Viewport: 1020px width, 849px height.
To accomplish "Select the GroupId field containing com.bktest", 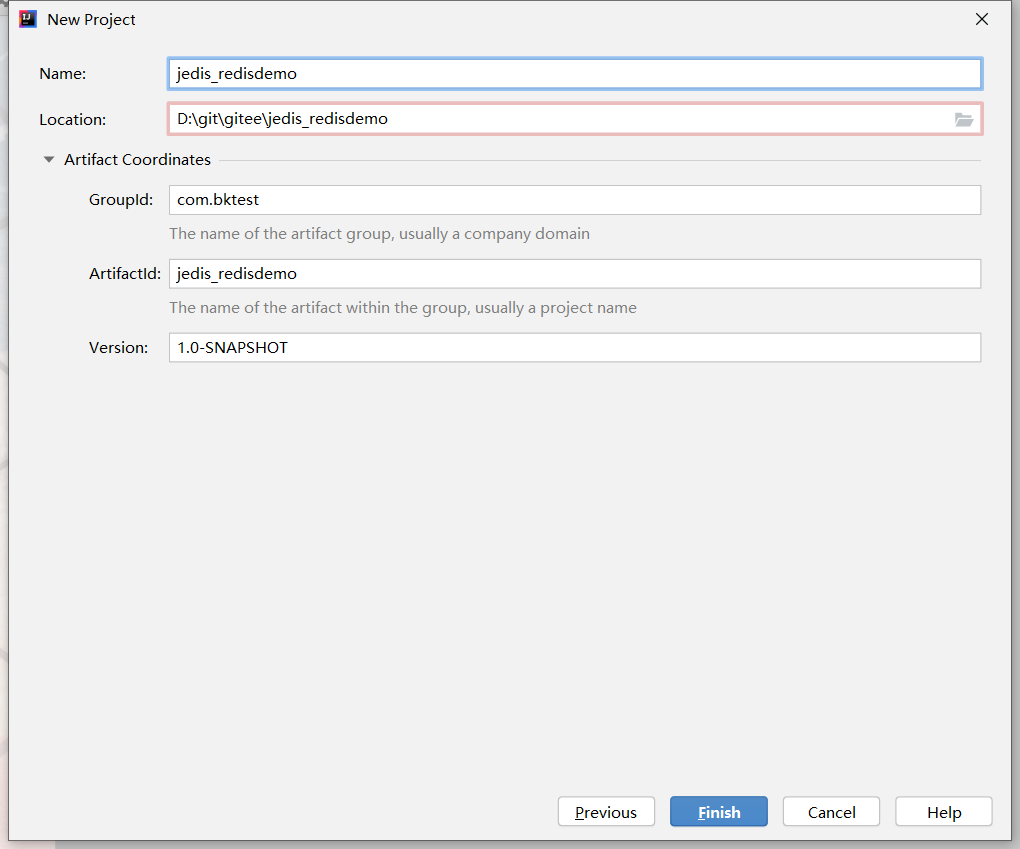I will click(574, 200).
